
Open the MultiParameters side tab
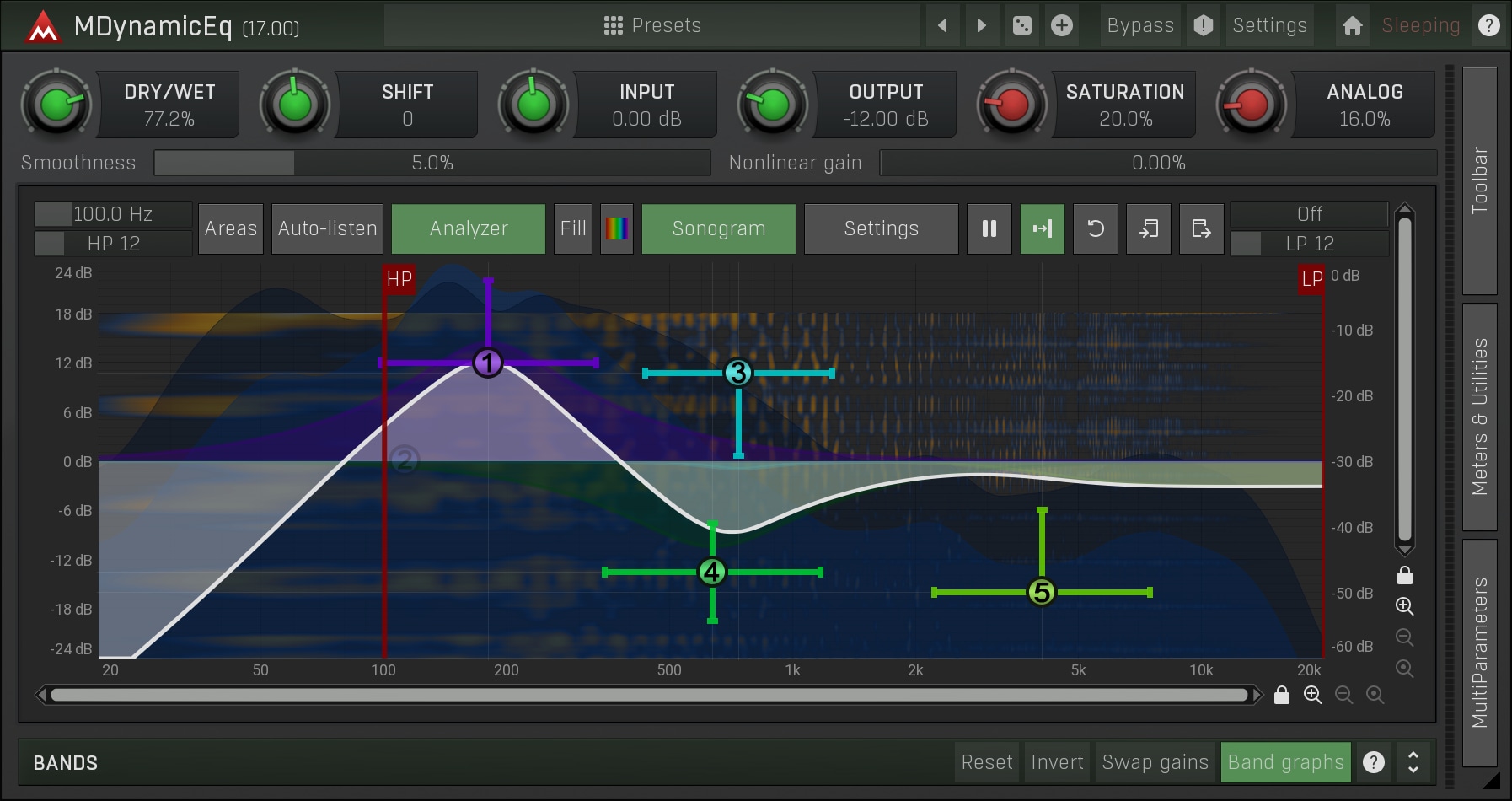[x=1479, y=652]
